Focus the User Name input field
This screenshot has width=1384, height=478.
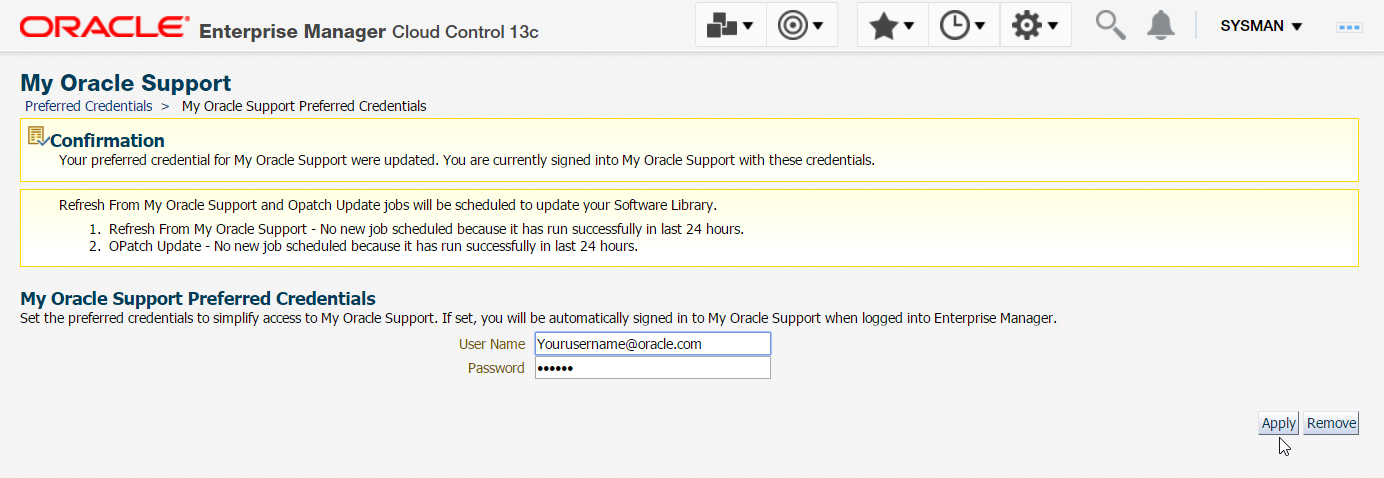click(653, 343)
